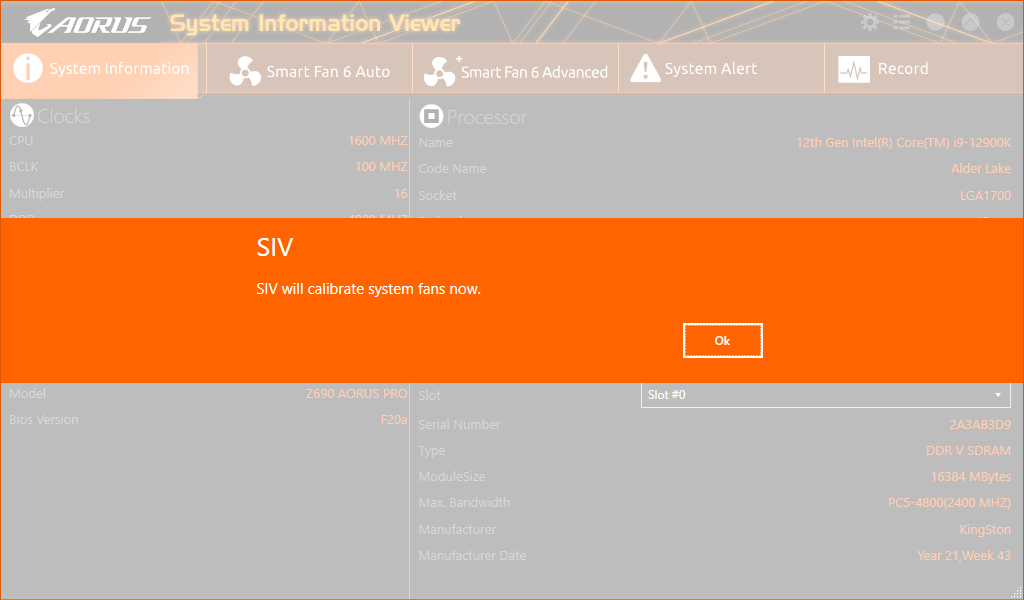Viewport: 1024px width, 600px height.
Task: Click the Multiplier value '16'
Action: coord(400,193)
